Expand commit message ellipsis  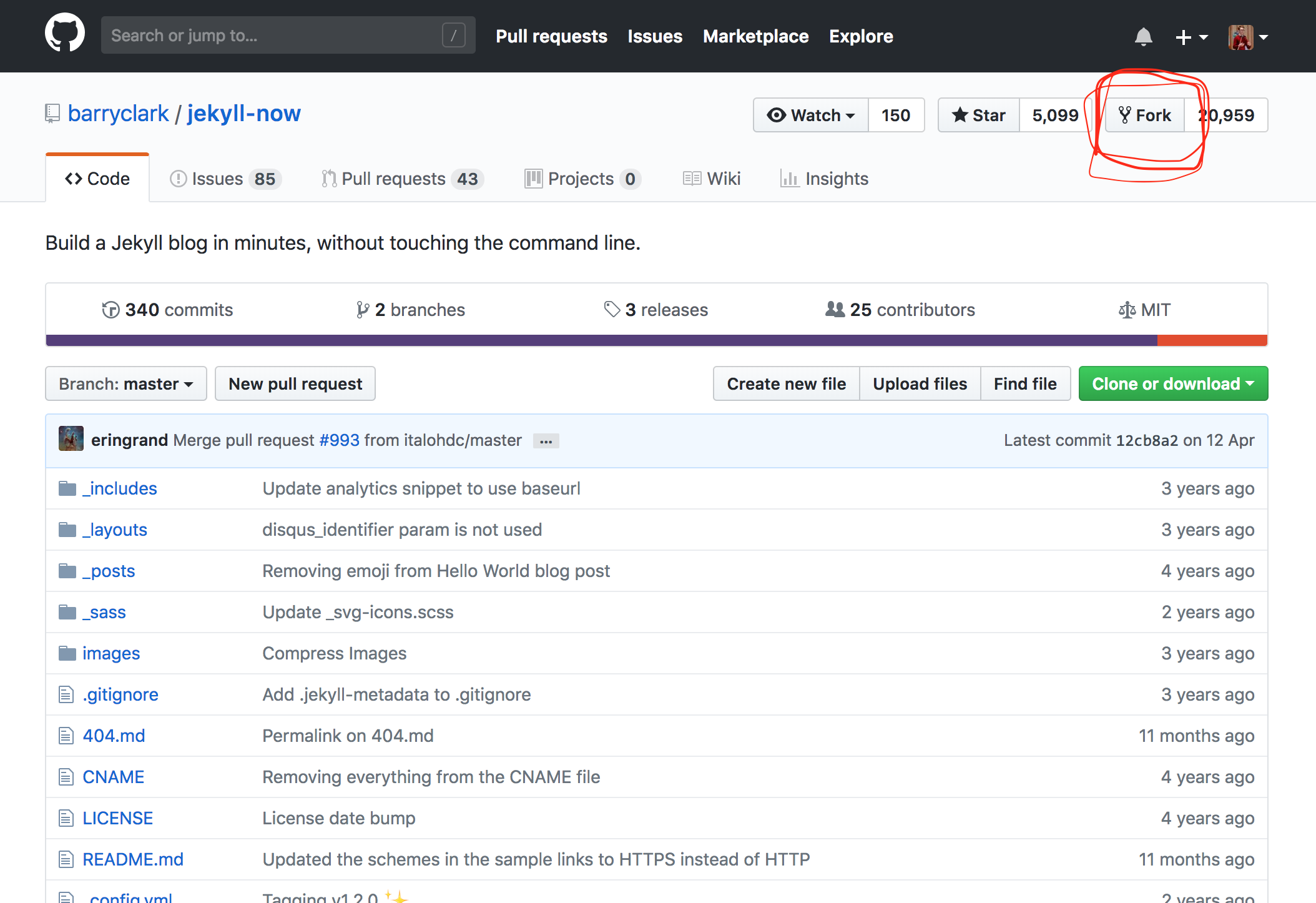coord(546,442)
